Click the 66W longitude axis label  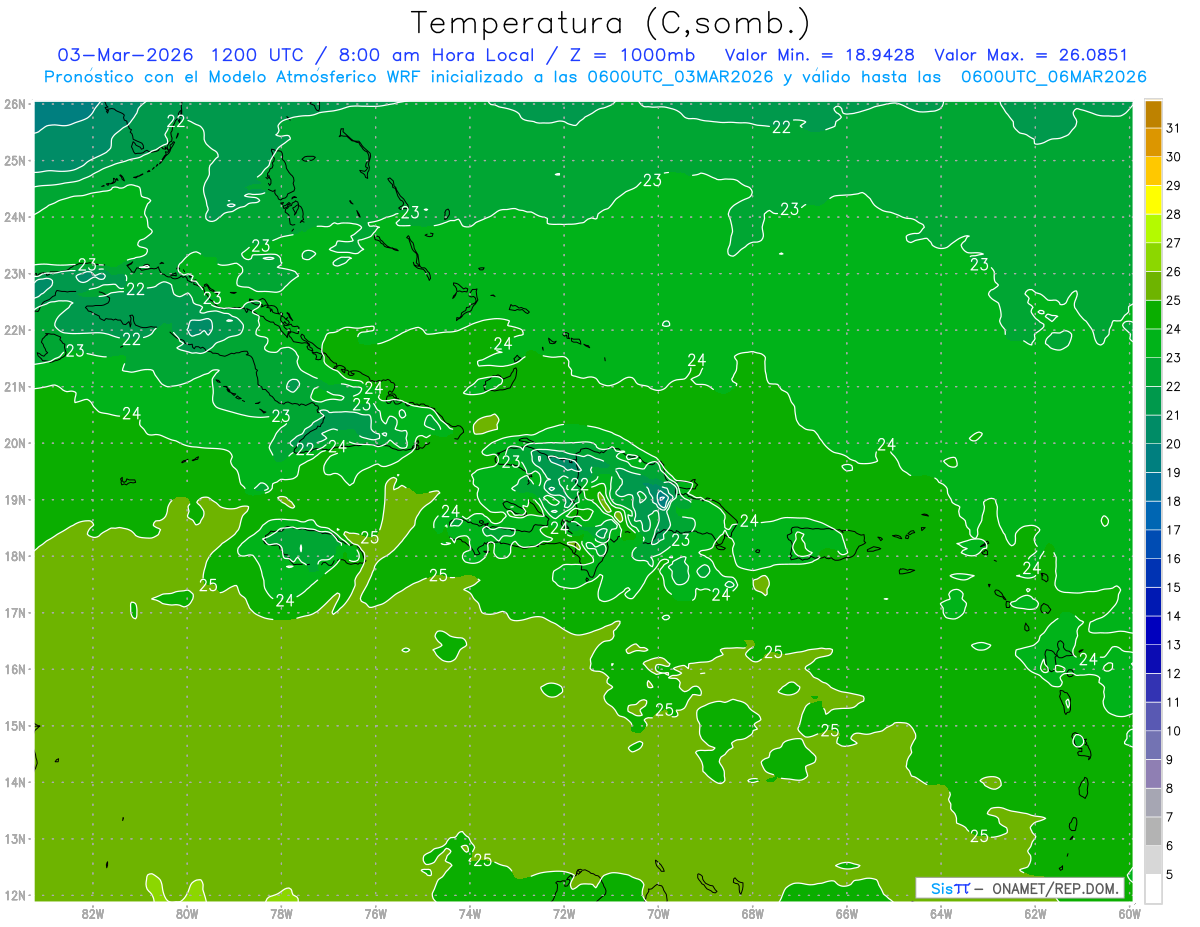(847, 912)
